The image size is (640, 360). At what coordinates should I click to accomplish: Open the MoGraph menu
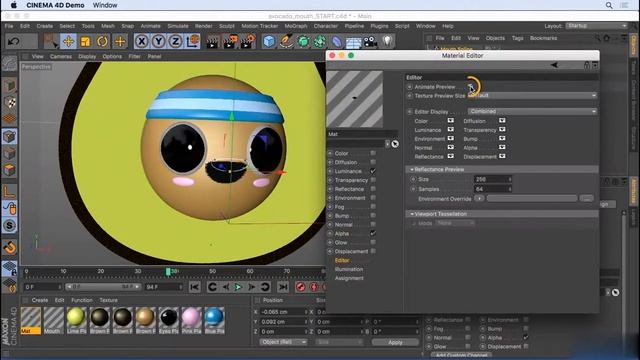point(296,26)
